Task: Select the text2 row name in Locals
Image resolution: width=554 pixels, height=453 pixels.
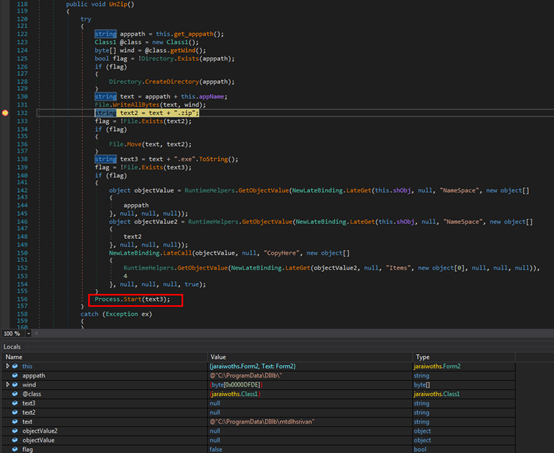Action: point(29,412)
